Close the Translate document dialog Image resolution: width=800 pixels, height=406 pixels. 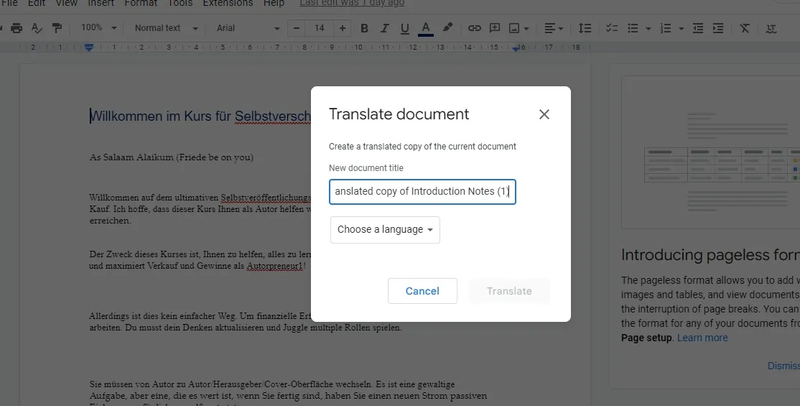(x=544, y=114)
